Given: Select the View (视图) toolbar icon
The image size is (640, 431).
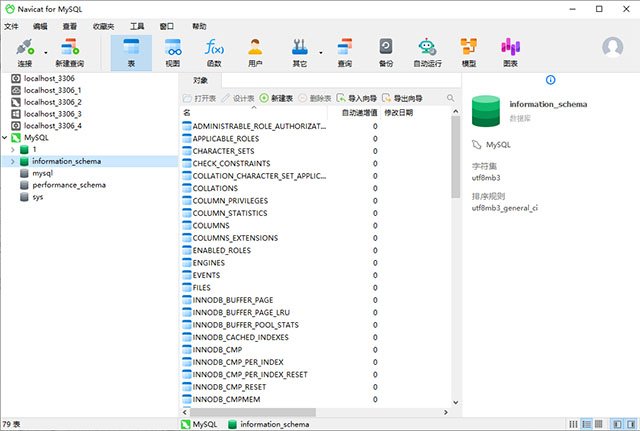Looking at the screenshot, I should pos(173,52).
